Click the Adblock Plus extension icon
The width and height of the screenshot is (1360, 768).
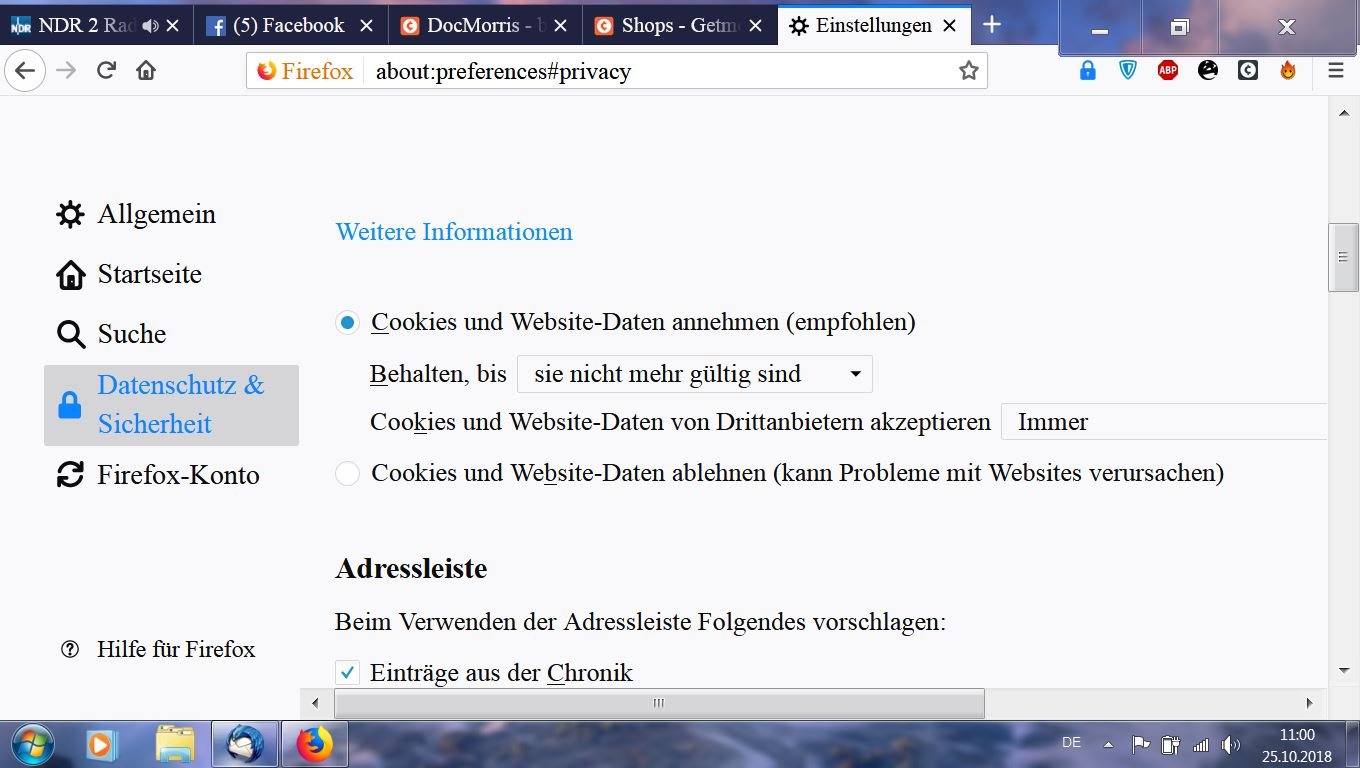click(x=1167, y=70)
